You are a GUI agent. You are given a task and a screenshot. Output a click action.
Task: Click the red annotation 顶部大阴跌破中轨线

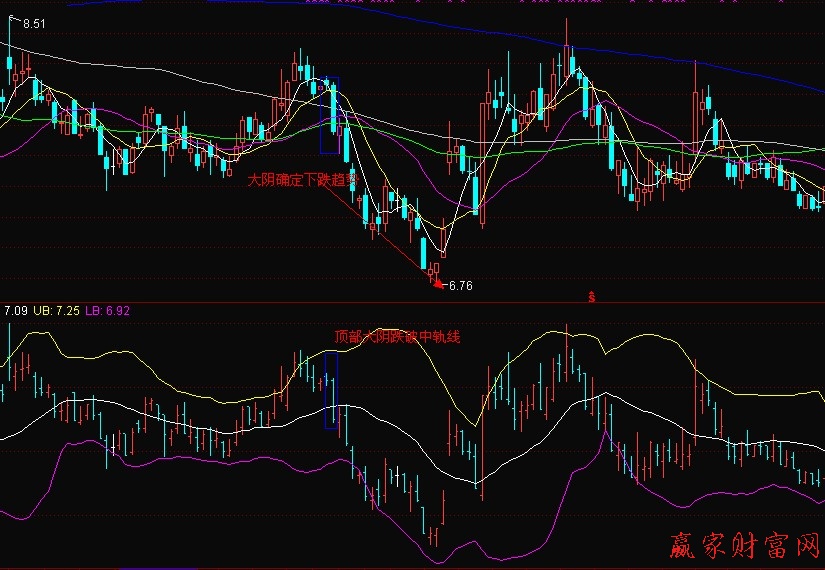pos(397,337)
